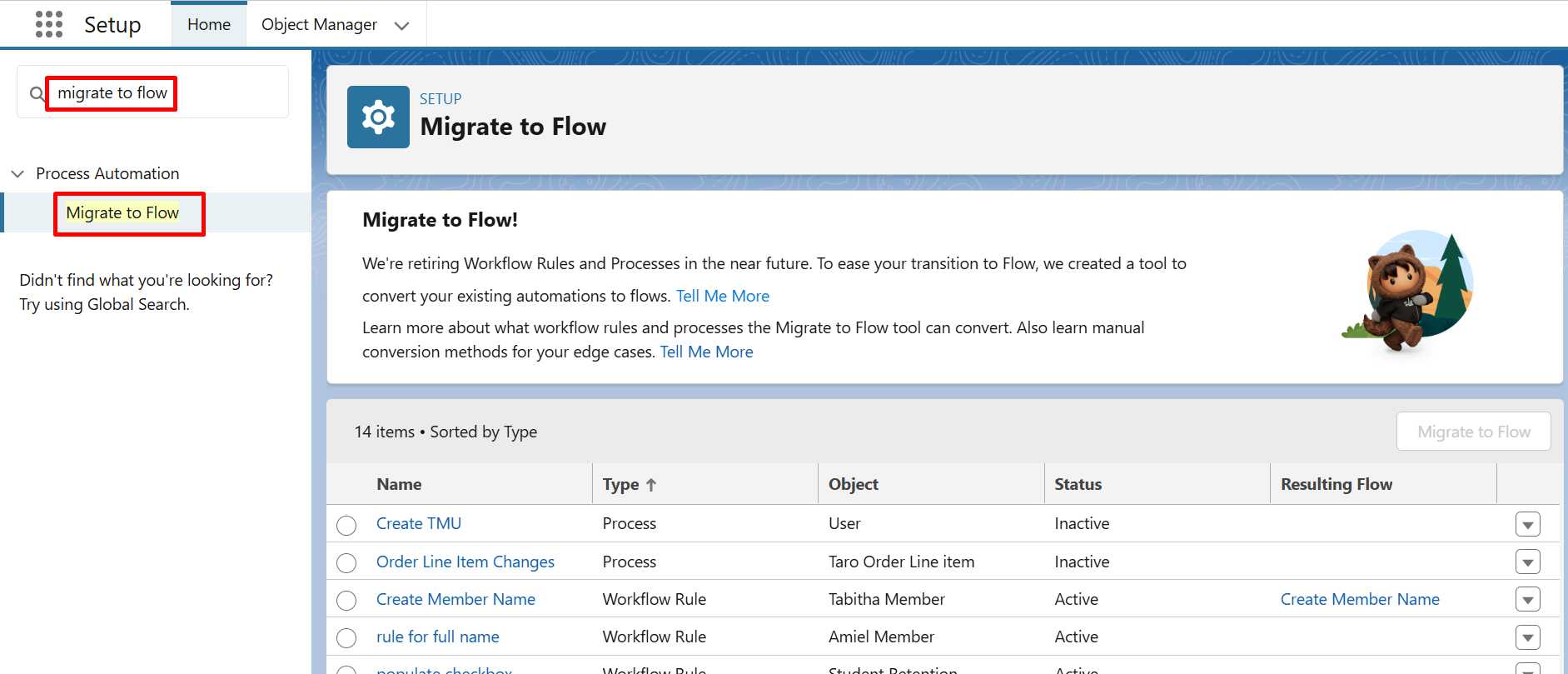Screen dimensions: 1568x674
Task: Click the Process Automation tree label
Action: (x=107, y=173)
